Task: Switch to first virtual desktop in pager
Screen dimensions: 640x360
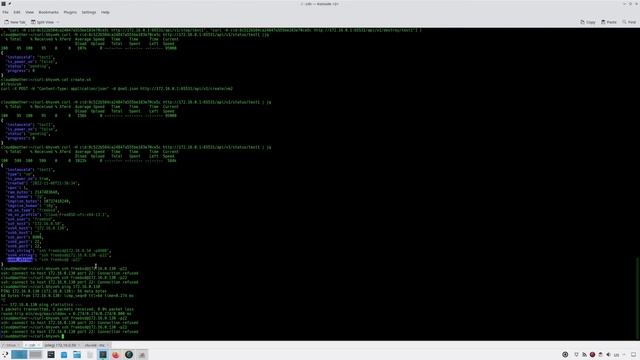Action: [x=19, y=355]
